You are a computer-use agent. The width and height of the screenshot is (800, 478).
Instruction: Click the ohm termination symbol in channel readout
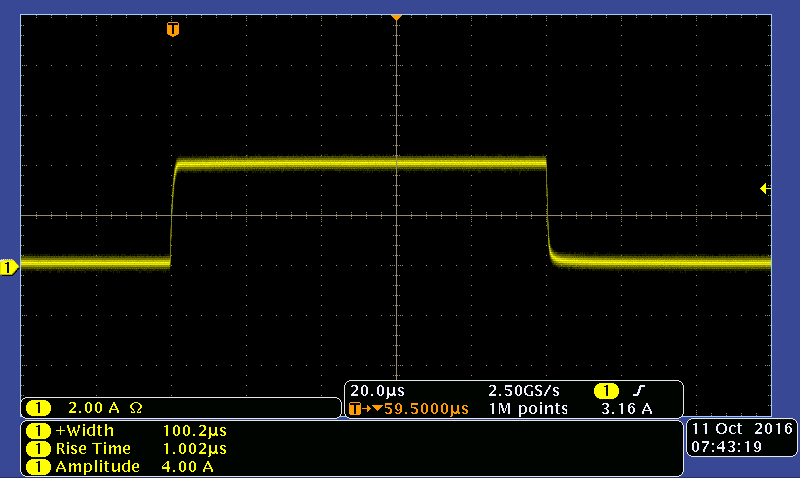[x=136, y=408]
